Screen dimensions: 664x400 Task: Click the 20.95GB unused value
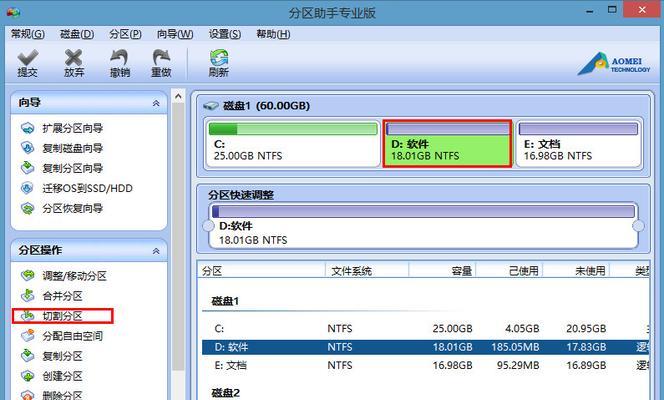coord(586,328)
